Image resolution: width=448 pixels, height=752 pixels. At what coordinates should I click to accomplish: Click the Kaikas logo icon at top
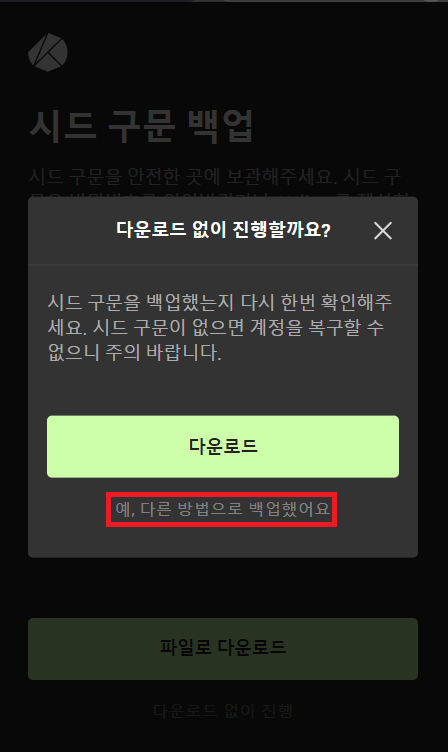pyautogui.click(x=48, y=52)
